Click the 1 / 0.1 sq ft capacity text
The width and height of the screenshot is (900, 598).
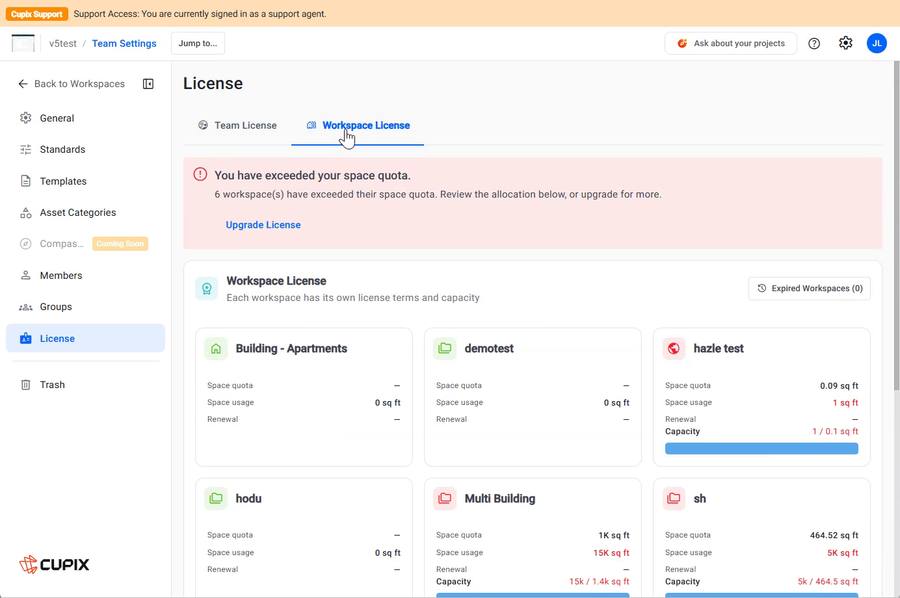pos(835,431)
